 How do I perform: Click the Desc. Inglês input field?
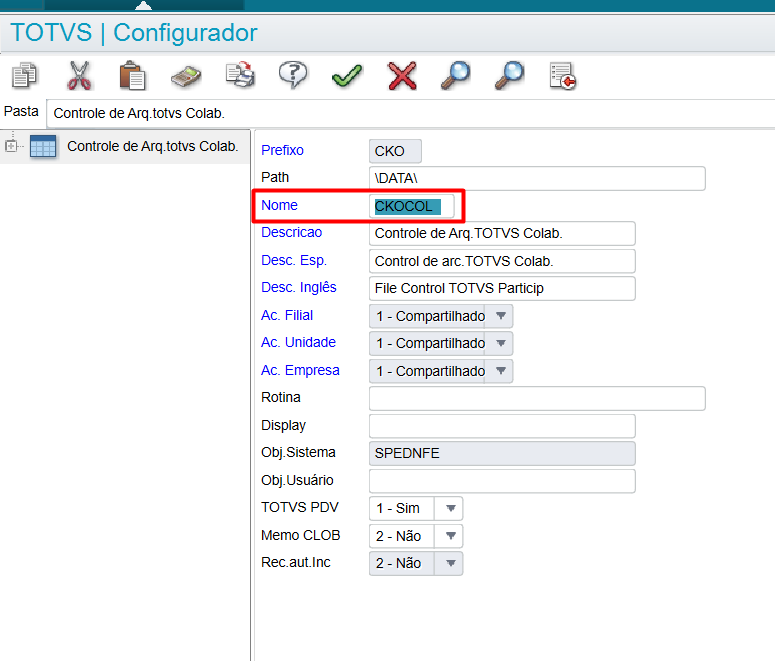pos(502,288)
